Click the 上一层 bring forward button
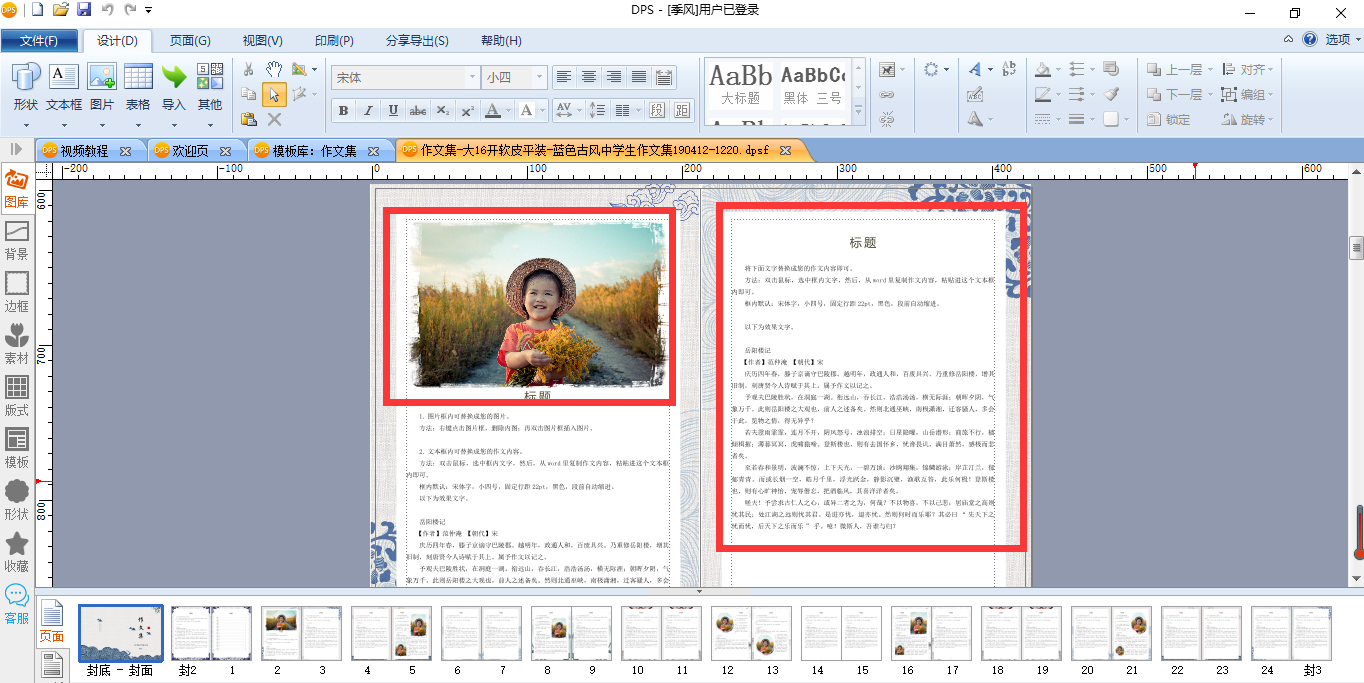Image resolution: width=1364 pixels, height=683 pixels. (x=1175, y=70)
